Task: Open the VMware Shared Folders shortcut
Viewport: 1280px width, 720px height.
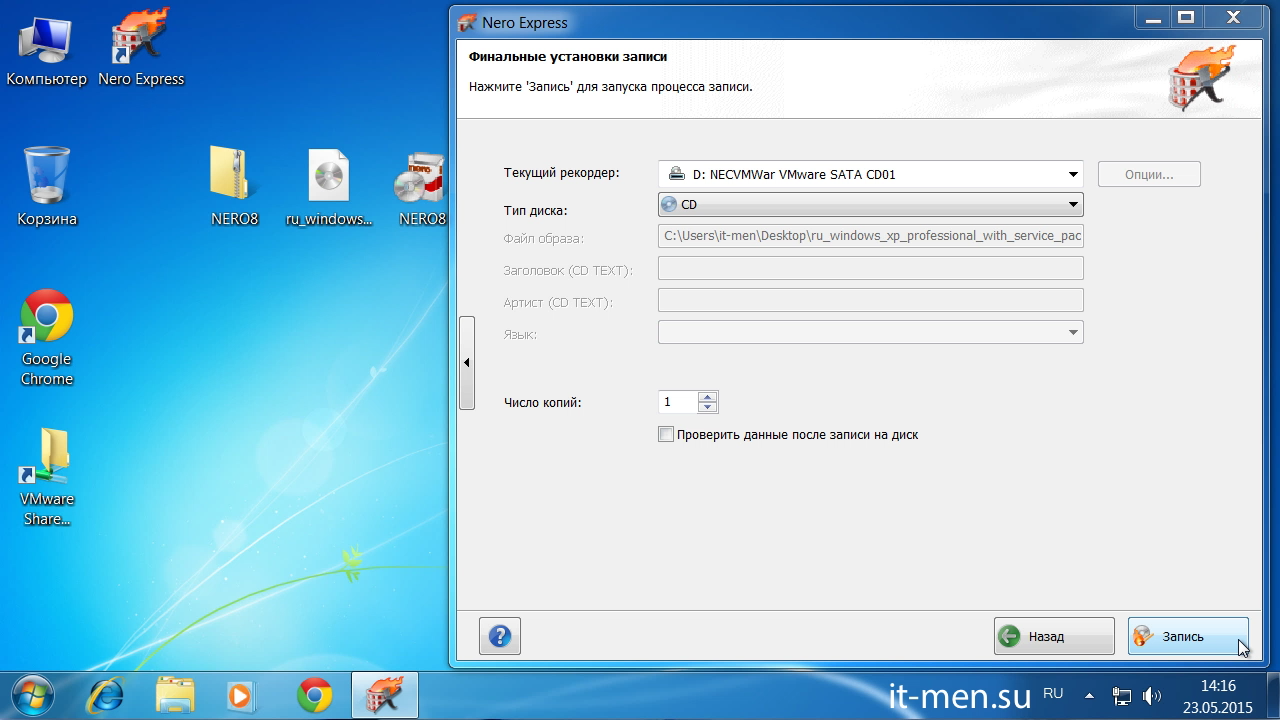Action: pos(47,478)
